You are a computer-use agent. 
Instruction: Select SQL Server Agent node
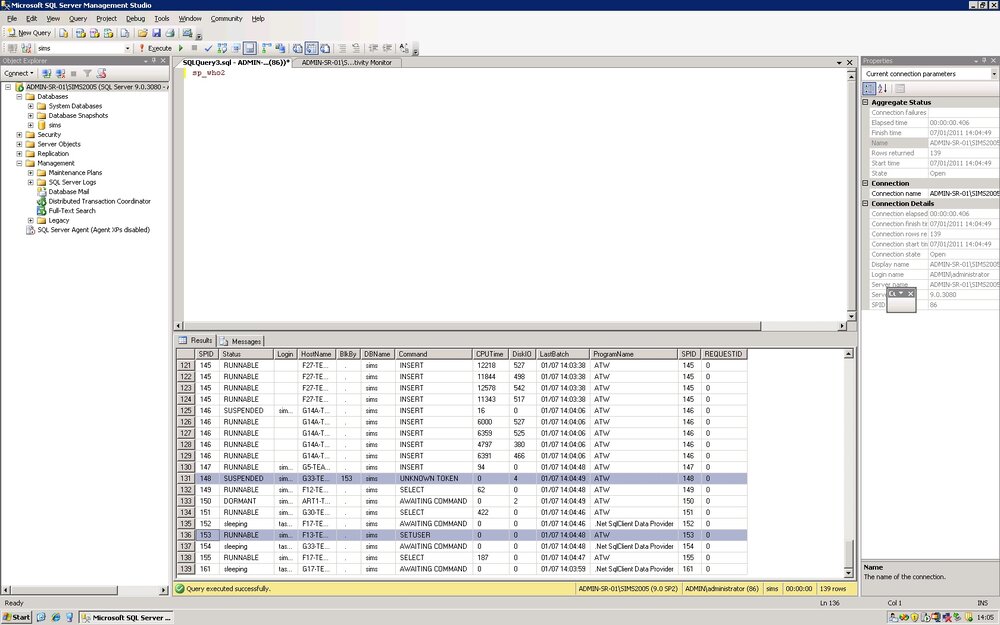click(93, 230)
